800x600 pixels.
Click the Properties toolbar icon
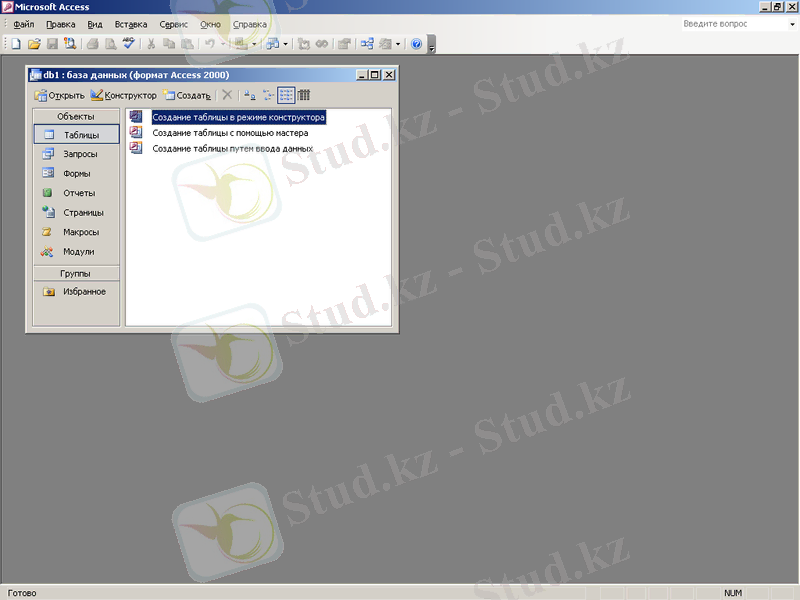[344, 44]
